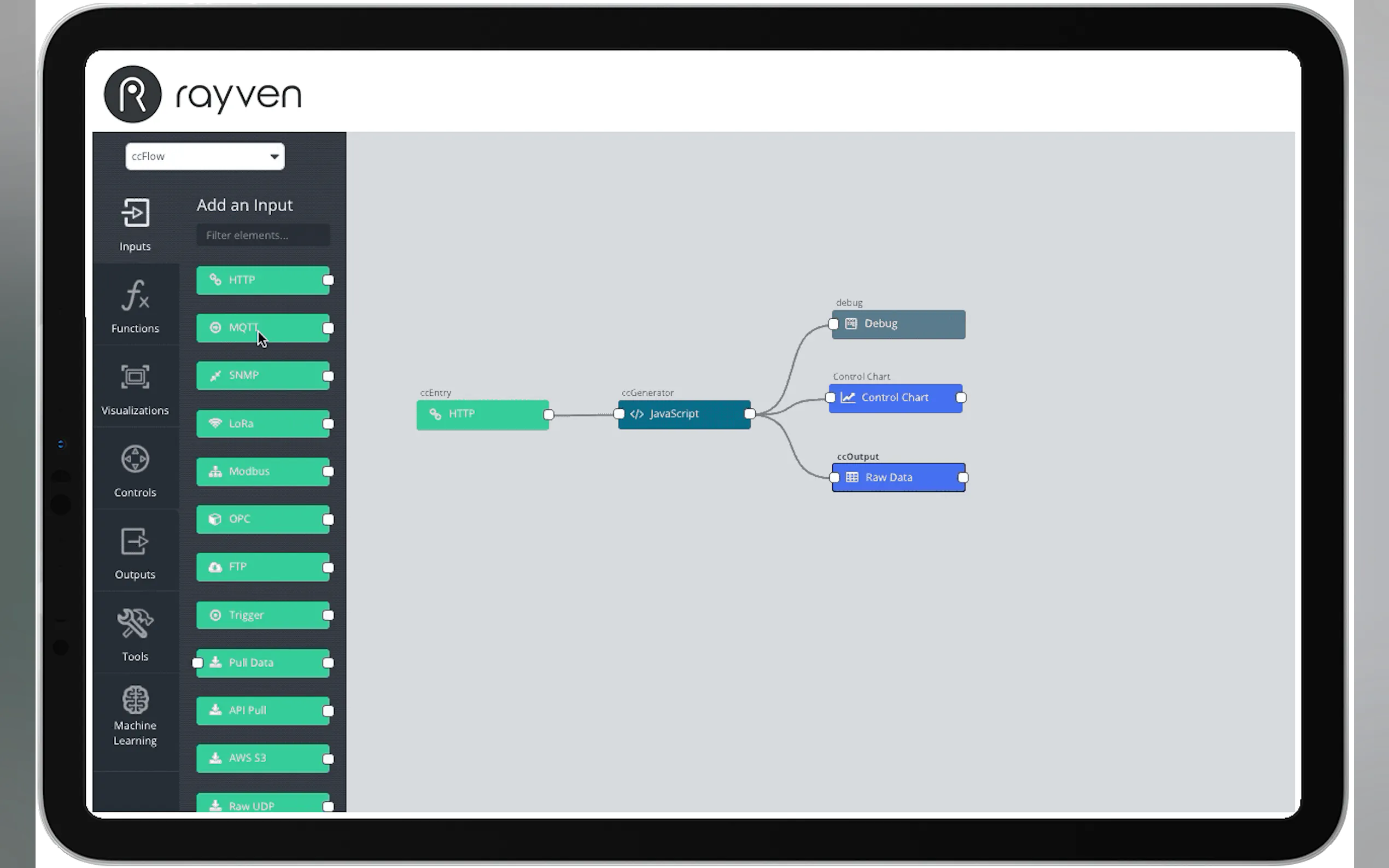This screenshot has width=1389, height=868.
Task: Choose the Pull Data input element
Action: click(x=262, y=662)
